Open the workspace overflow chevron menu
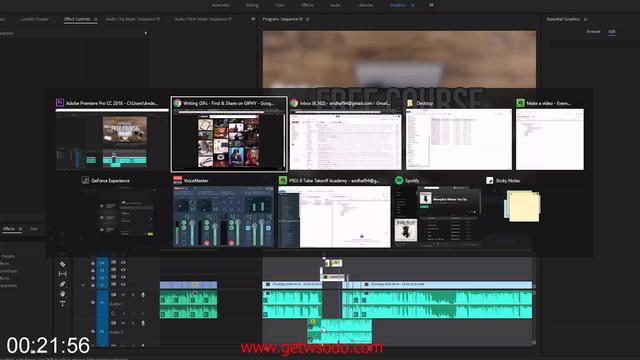Image resolution: width=640 pixels, height=360 pixels. (x=431, y=5)
